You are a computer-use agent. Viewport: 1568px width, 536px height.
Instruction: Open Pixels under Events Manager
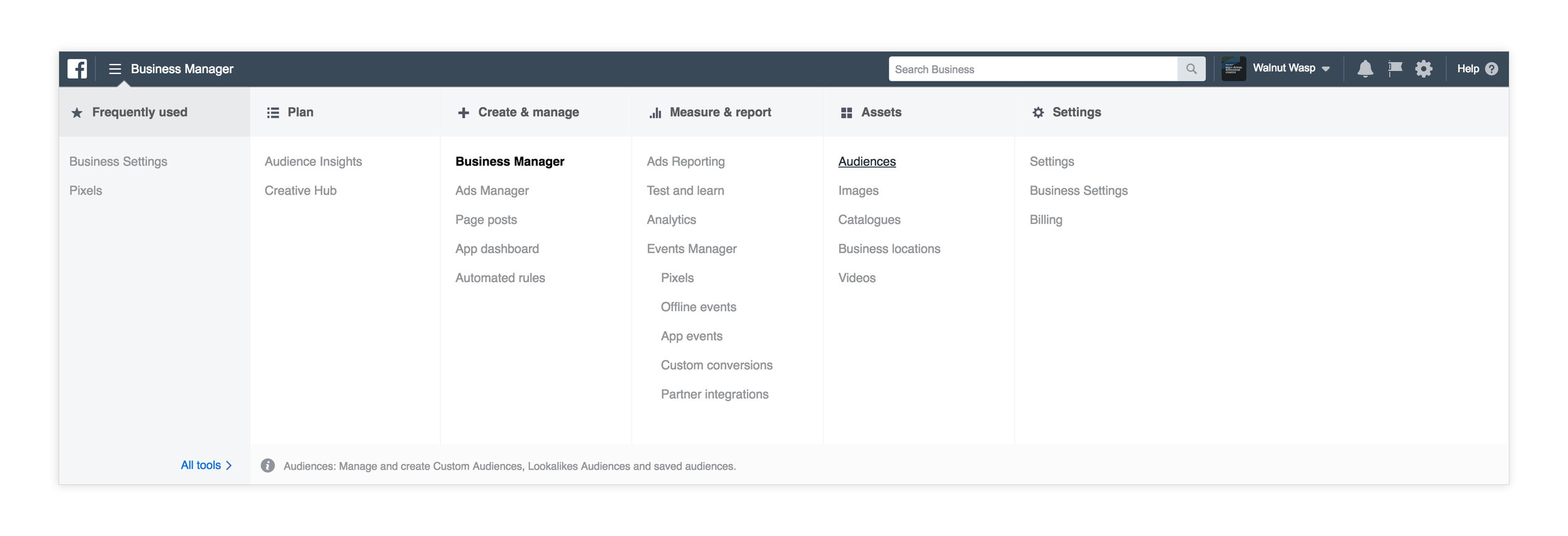[677, 278]
